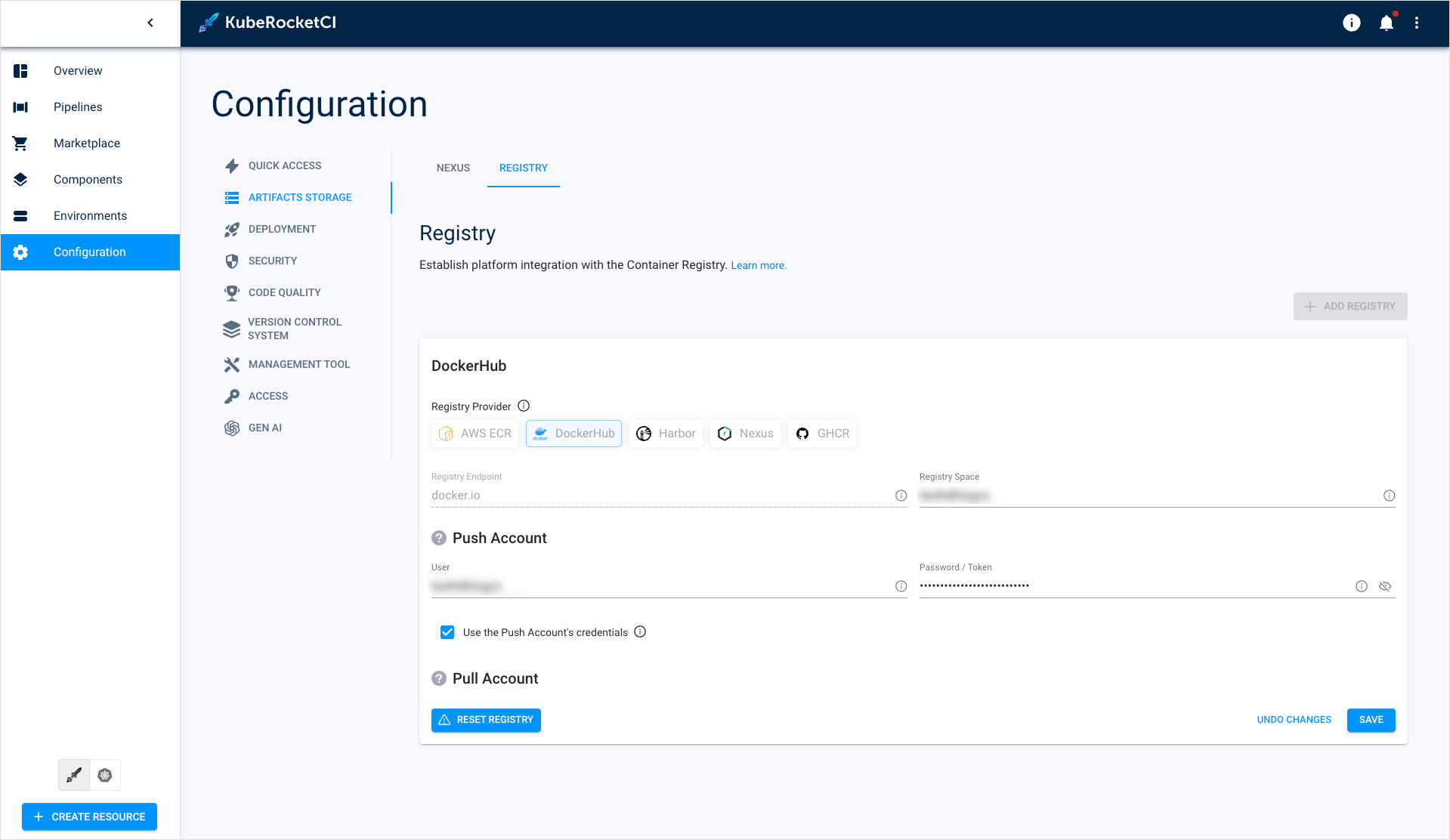The width and height of the screenshot is (1450, 840).
Task: Open Quick Access configuration section
Action: (x=301, y=165)
